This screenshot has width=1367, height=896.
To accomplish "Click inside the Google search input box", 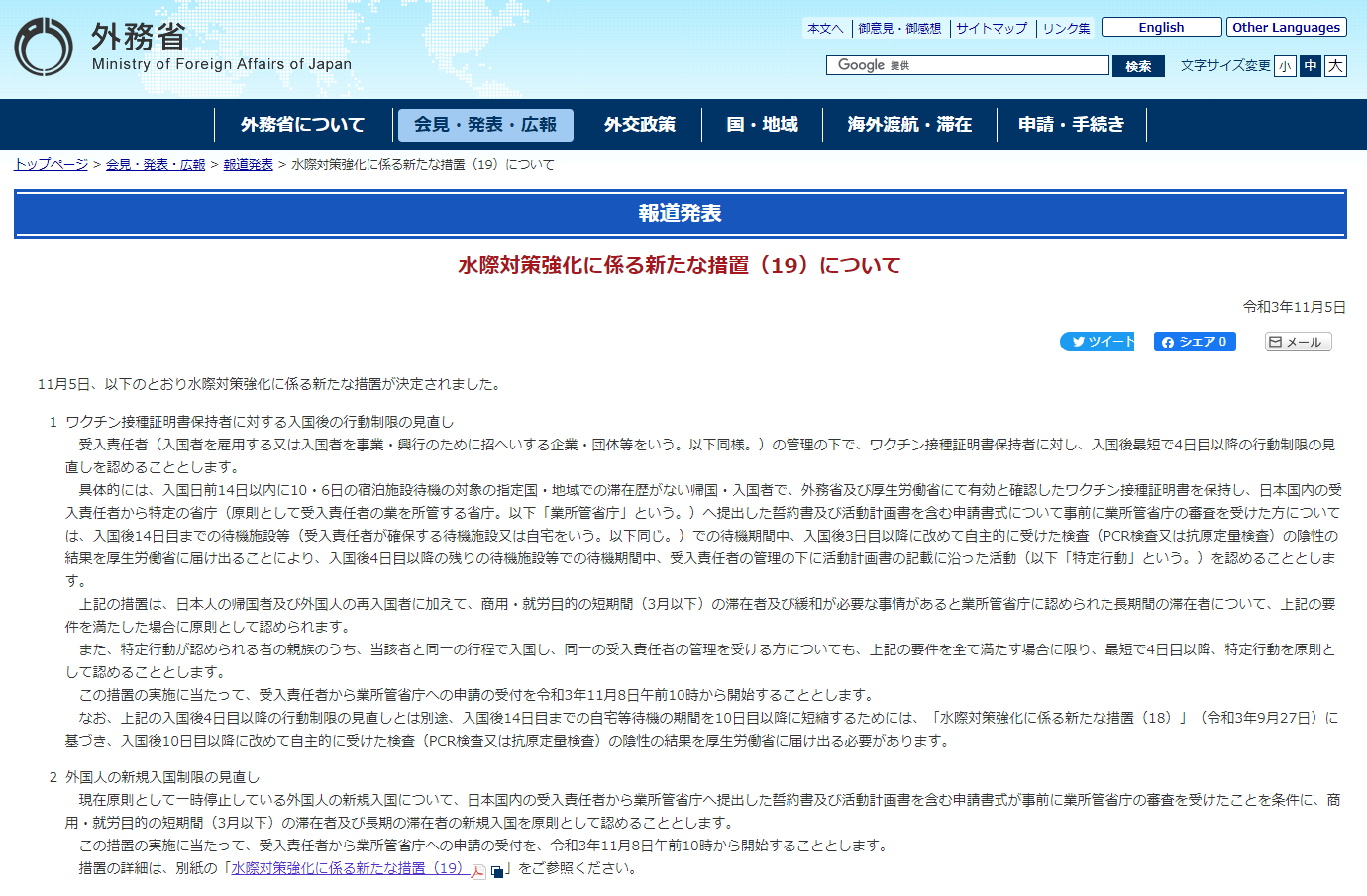I will coord(991,65).
